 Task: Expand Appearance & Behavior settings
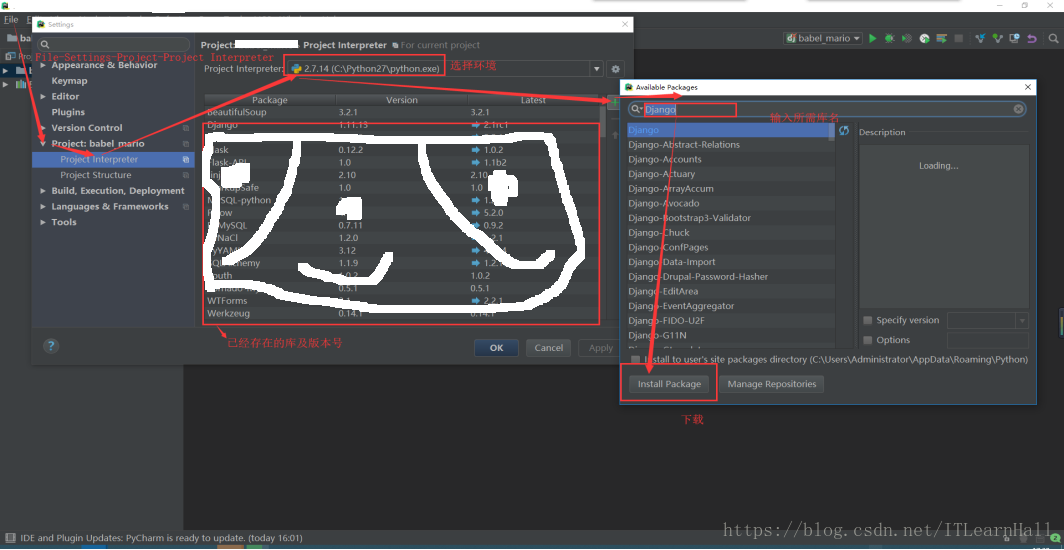point(43,65)
